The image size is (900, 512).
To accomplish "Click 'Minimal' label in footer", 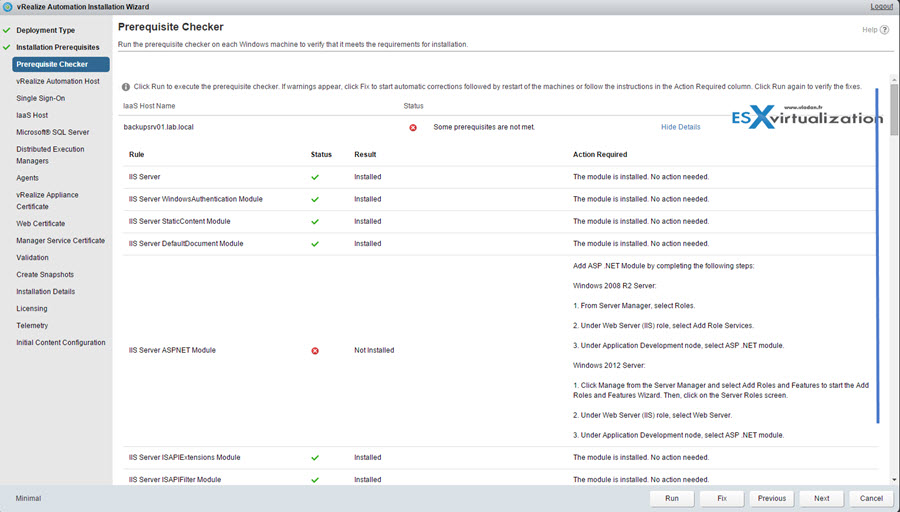I will click(28, 499).
